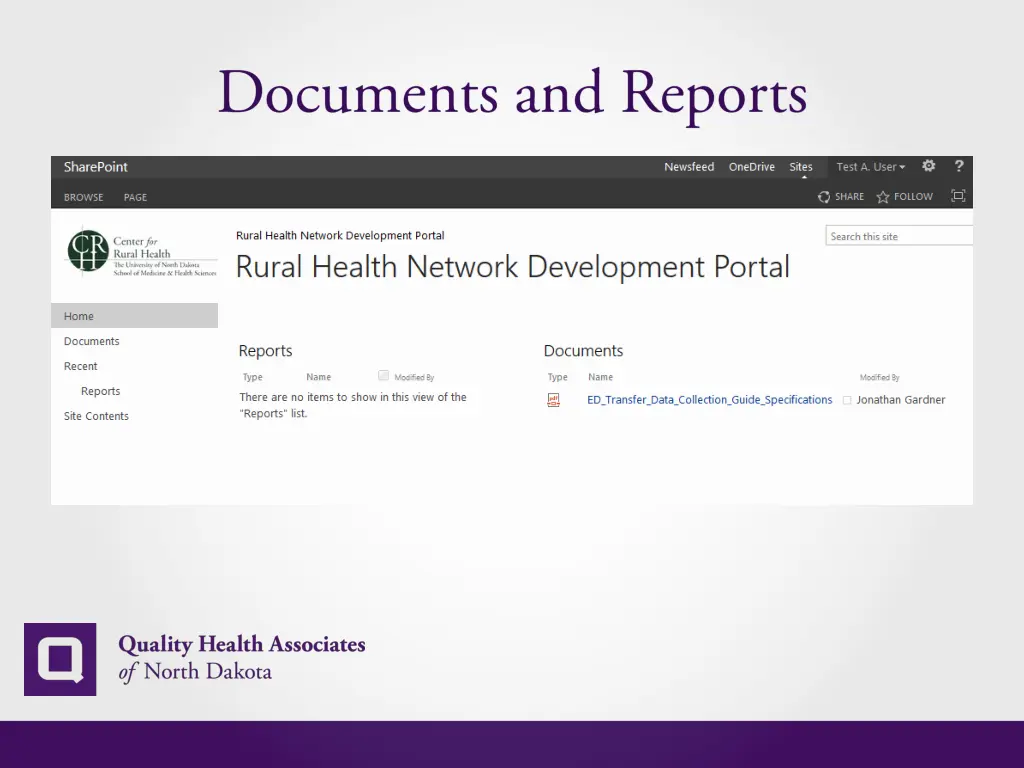
Task: Switch to the PAGE ribbon tab
Action: point(135,197)
